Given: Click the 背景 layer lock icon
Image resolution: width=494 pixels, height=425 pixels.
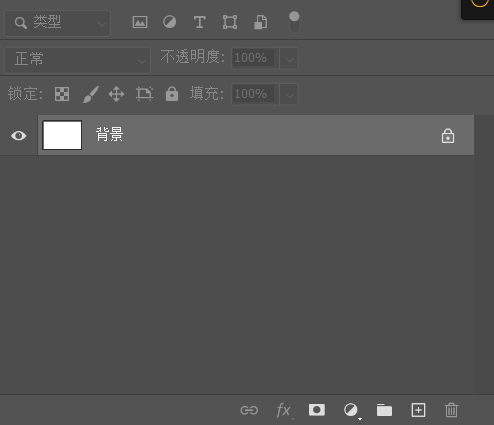Looking at the screenshot, I should point(448,136).
